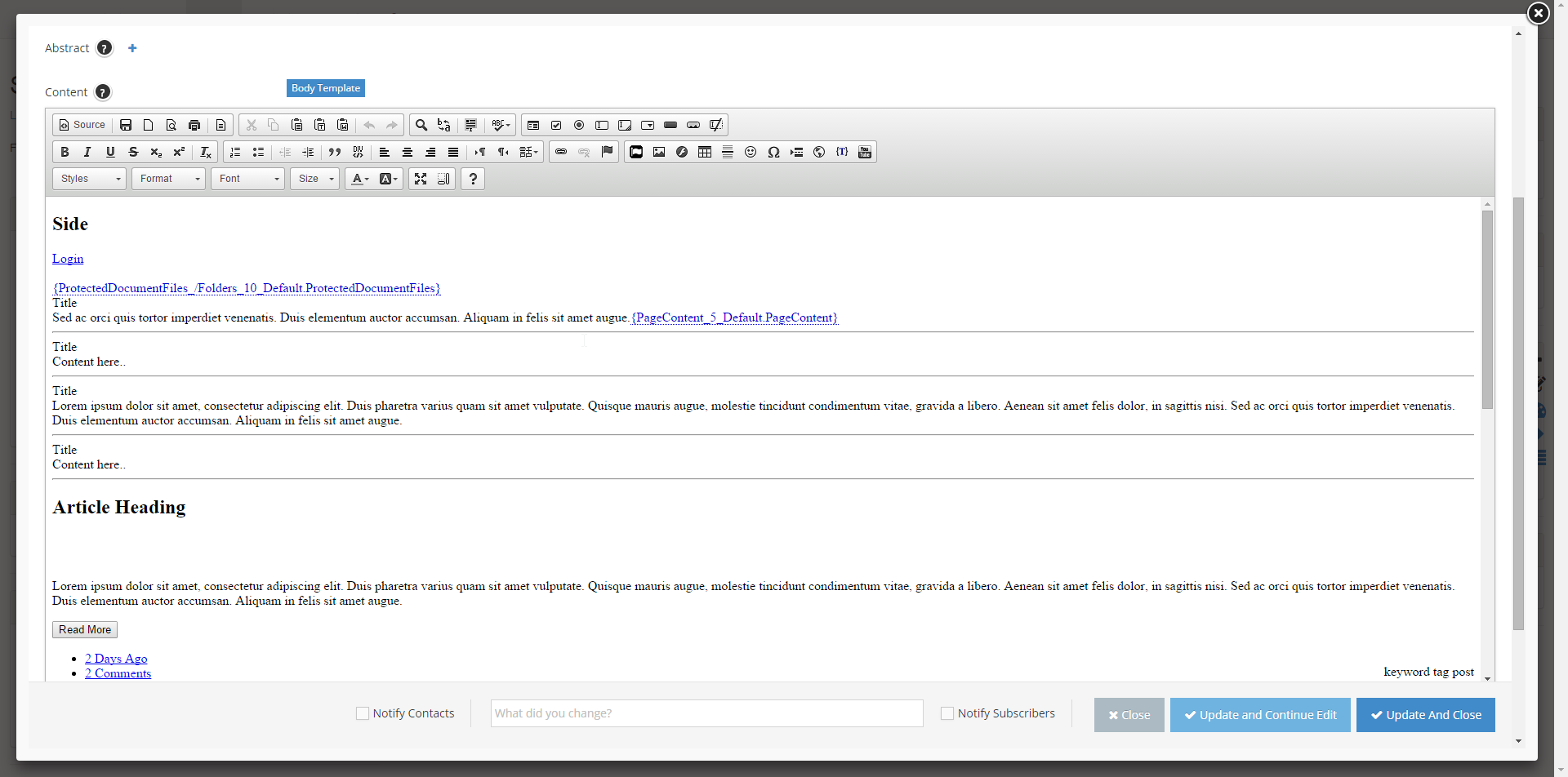Open the Source code view
Viewport: 1568px width, 777px height.
pyautogui.click(x=81, y=125)
